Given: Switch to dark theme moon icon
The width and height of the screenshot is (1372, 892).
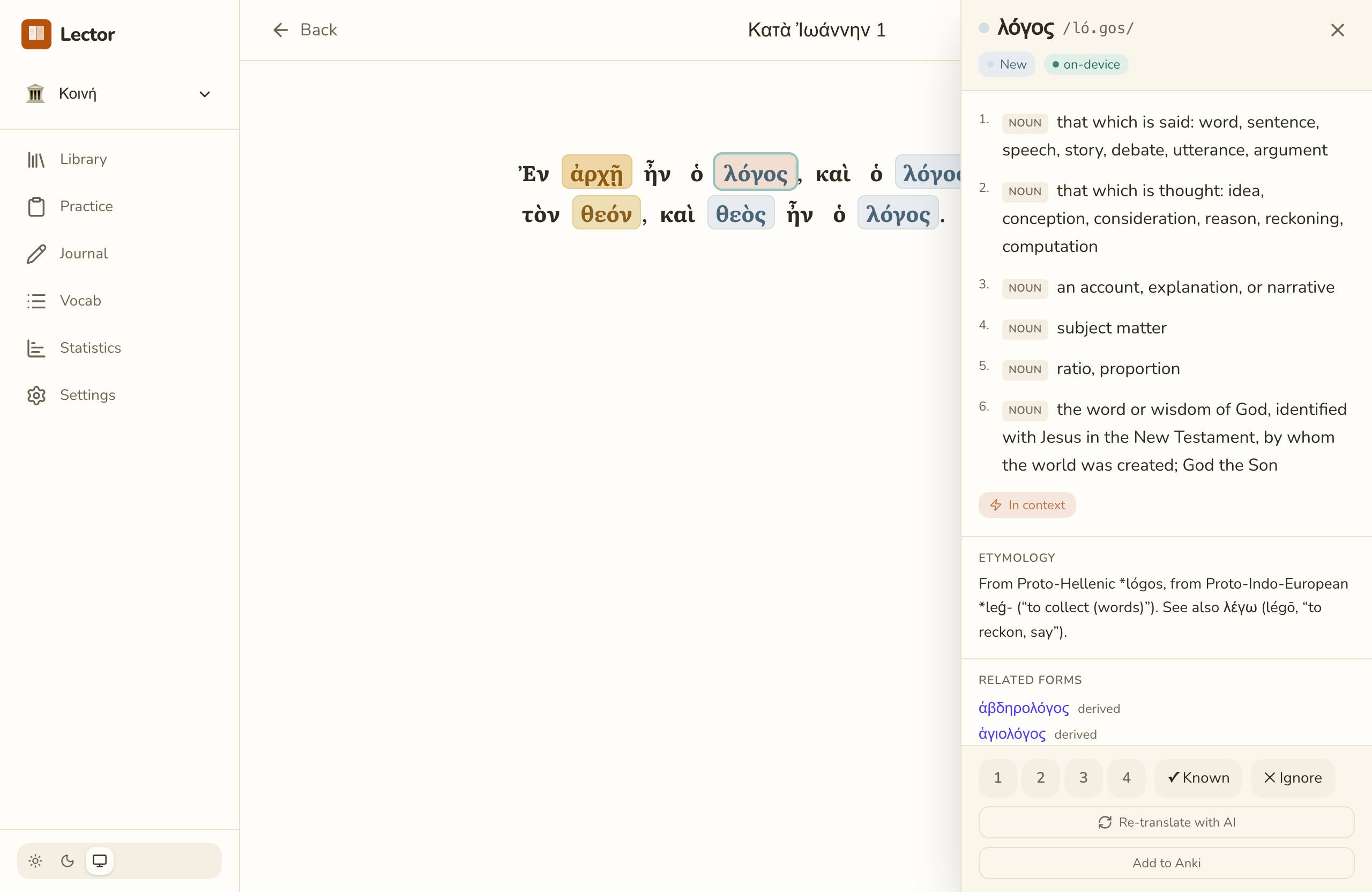Looking at the screenshot, I should tap(68, 861).
